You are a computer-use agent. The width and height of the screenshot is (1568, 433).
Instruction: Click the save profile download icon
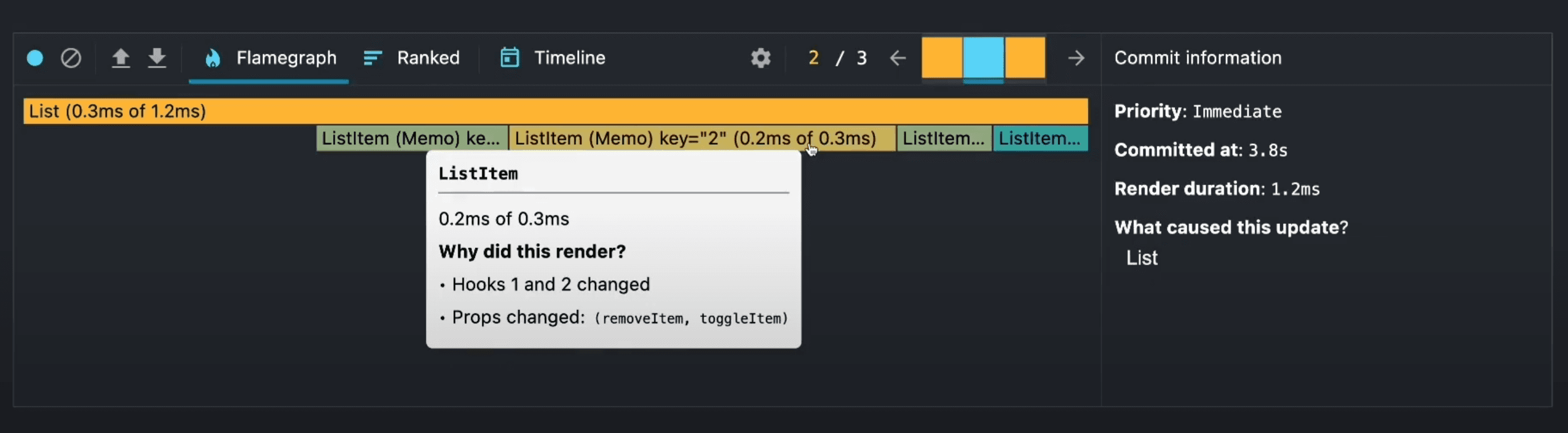tap(157, 58)
